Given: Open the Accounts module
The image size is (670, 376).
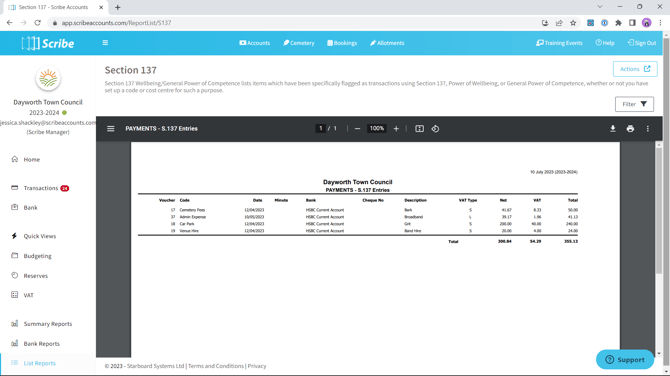Looking at the screenshot, I should (255, 43).
